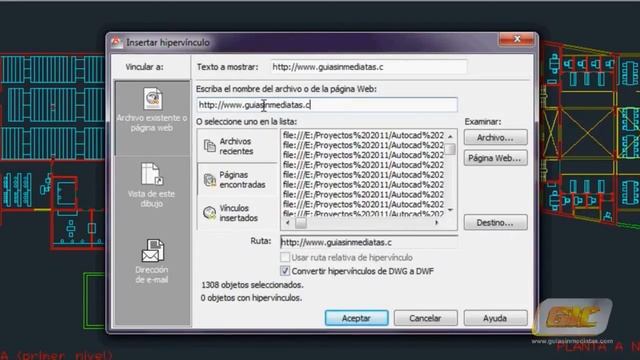The width and height of the screenshot is (640, 360).
Task: Click the Ruta path field
Action: tap(369, 242)
